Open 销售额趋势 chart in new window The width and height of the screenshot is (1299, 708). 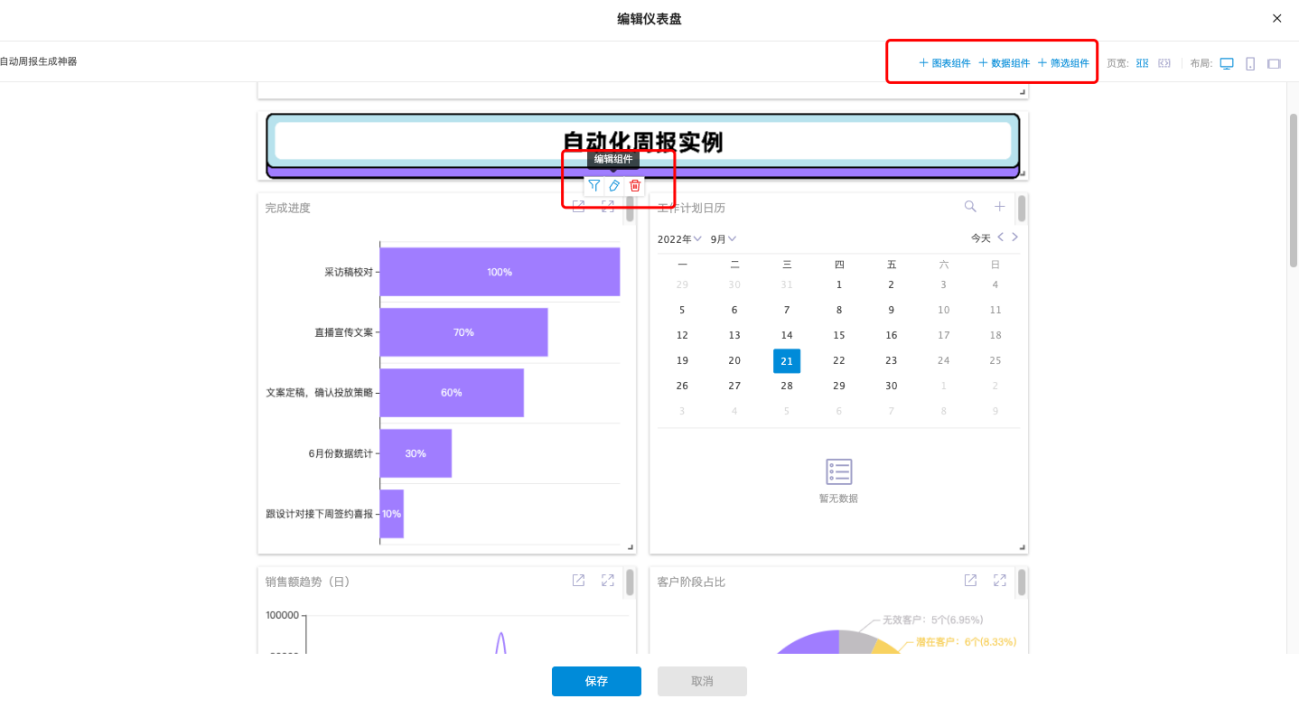point(578,580)
